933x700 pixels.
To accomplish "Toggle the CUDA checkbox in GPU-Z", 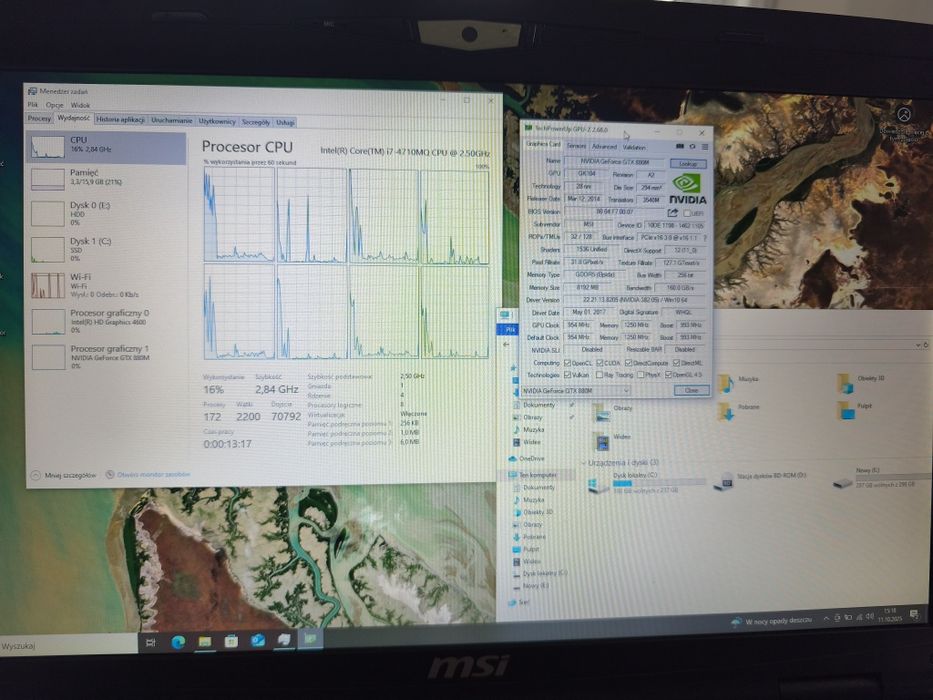I will (600, 363).
